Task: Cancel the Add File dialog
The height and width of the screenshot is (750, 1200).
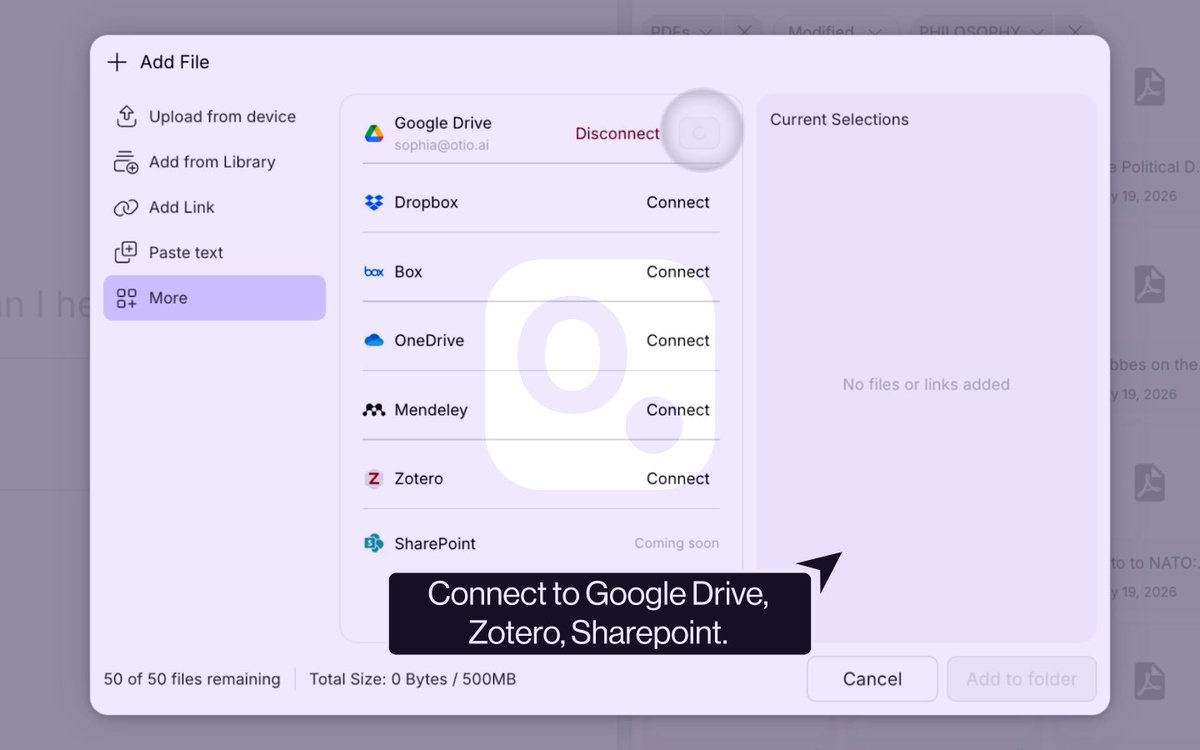Action: [x=872, y=679]
